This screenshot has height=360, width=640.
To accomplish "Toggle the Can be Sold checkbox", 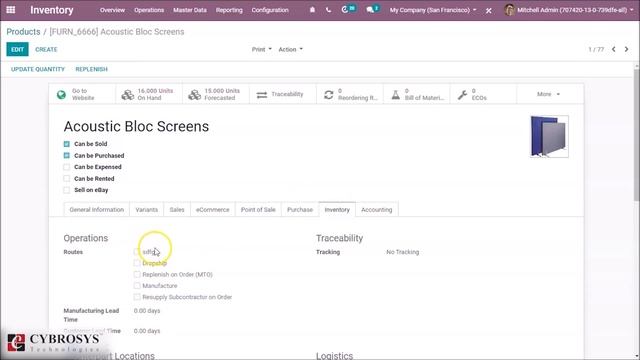I will tap(67, 144).
